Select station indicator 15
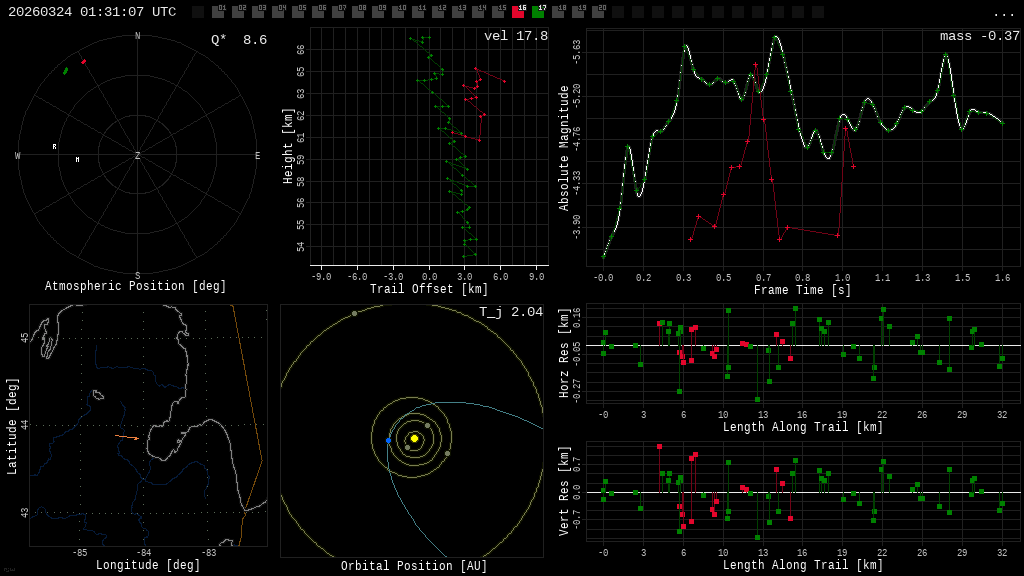 (498, 11)
